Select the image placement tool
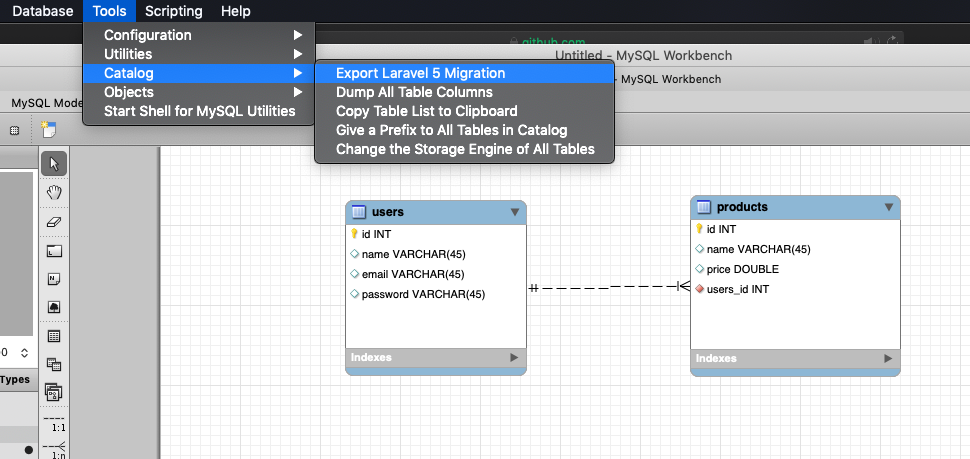This screenshot has width=970, height=459. (54, 307)
